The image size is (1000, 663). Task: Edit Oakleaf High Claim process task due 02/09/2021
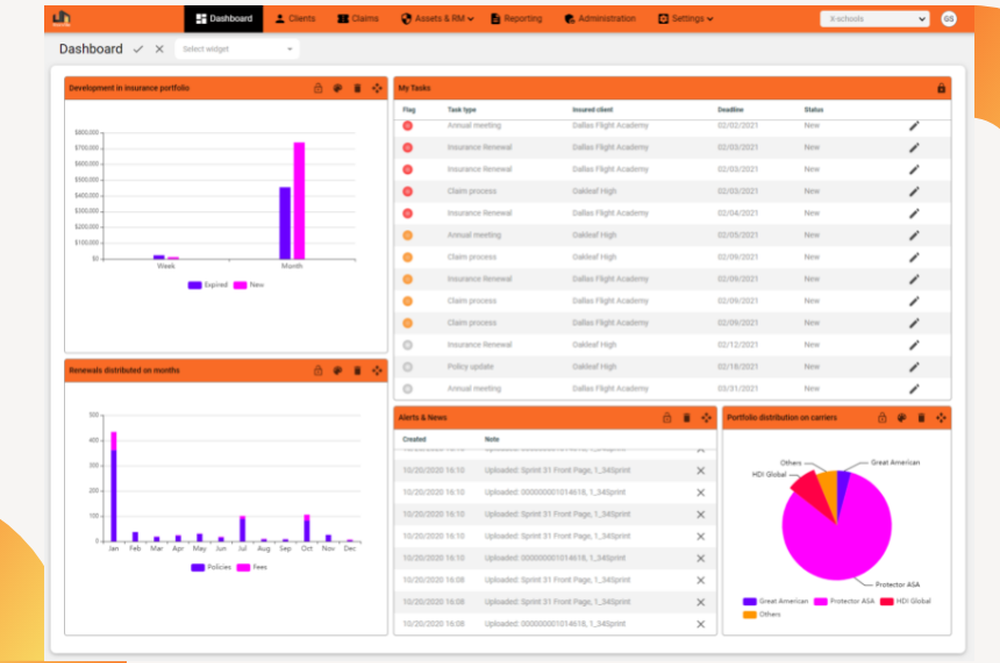click(914, 257)
